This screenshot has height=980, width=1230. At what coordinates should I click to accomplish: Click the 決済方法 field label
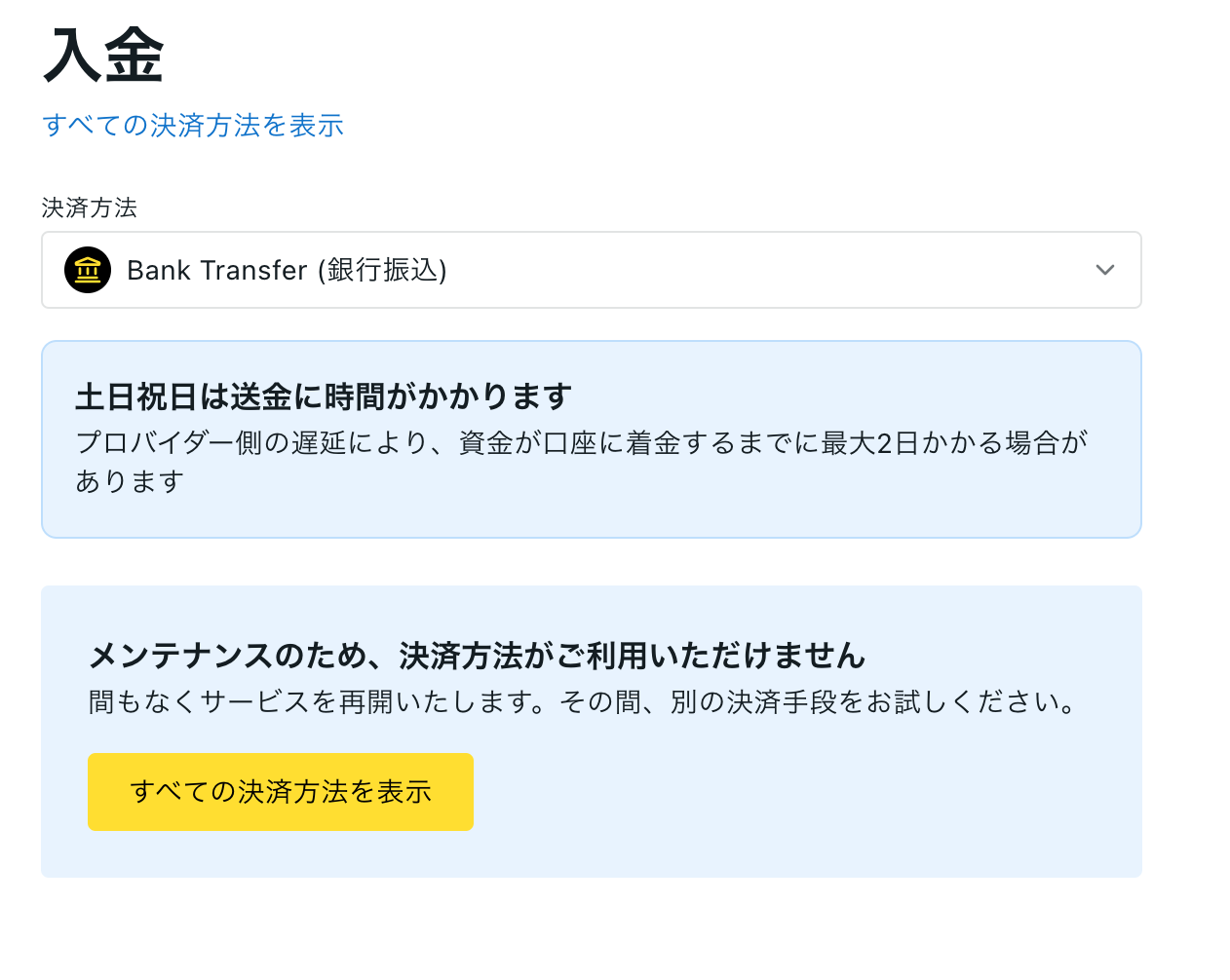90,207
